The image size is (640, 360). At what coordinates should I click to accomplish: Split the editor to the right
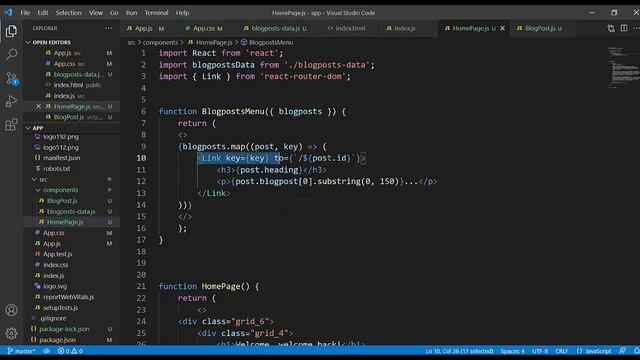tap(624, 28)
